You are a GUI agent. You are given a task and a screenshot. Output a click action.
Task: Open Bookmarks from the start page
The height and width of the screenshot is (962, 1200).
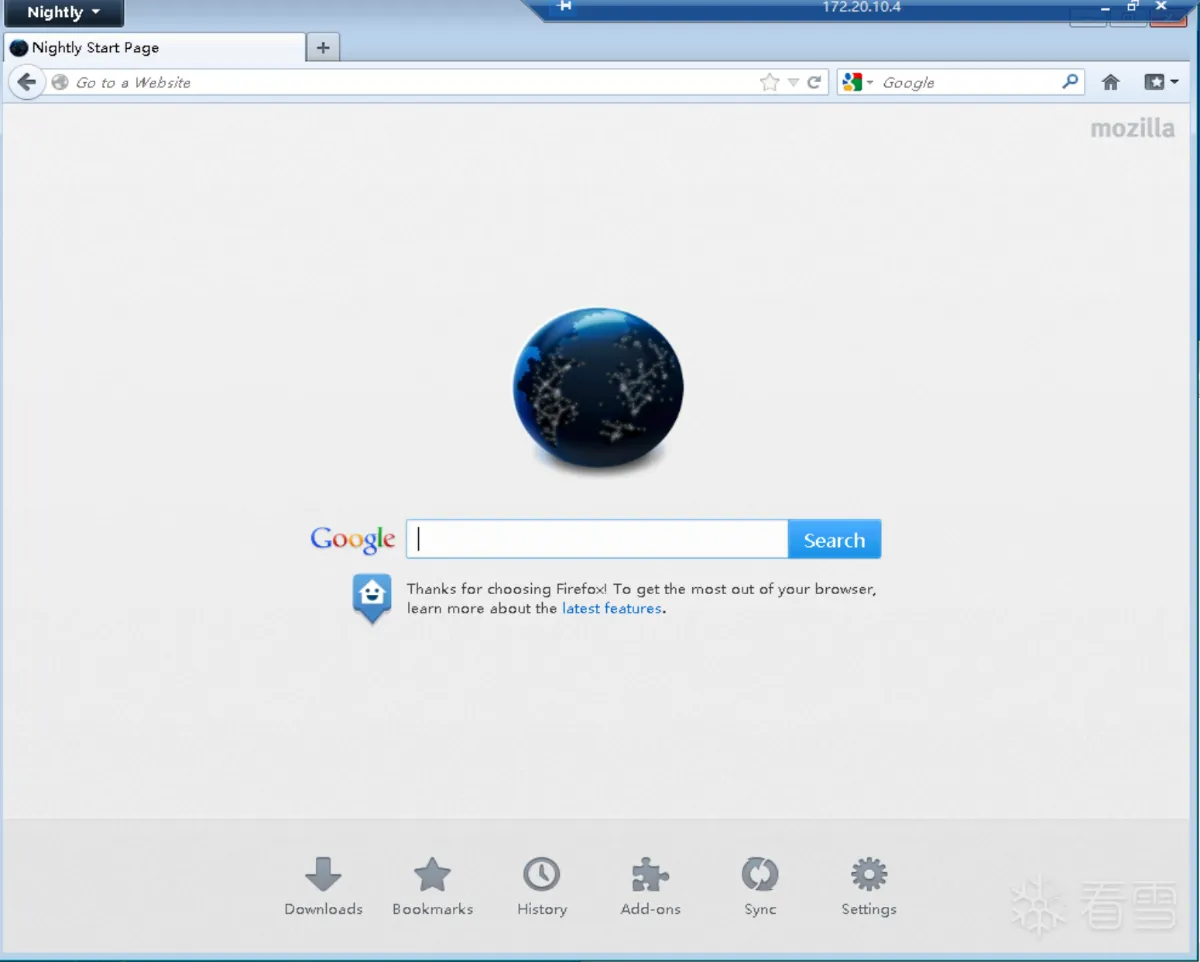coord(433,887)
